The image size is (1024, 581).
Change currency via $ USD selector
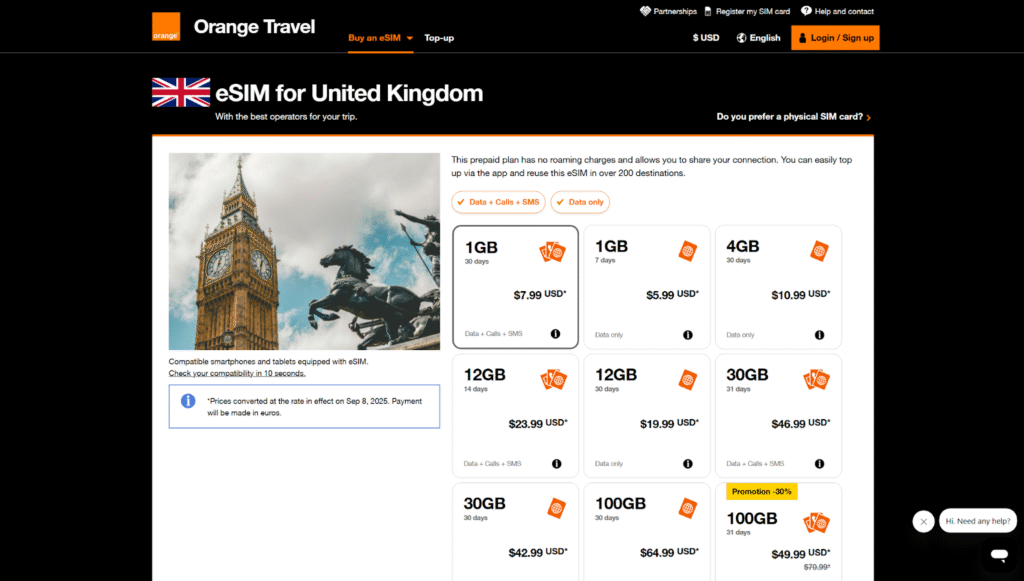706,38
